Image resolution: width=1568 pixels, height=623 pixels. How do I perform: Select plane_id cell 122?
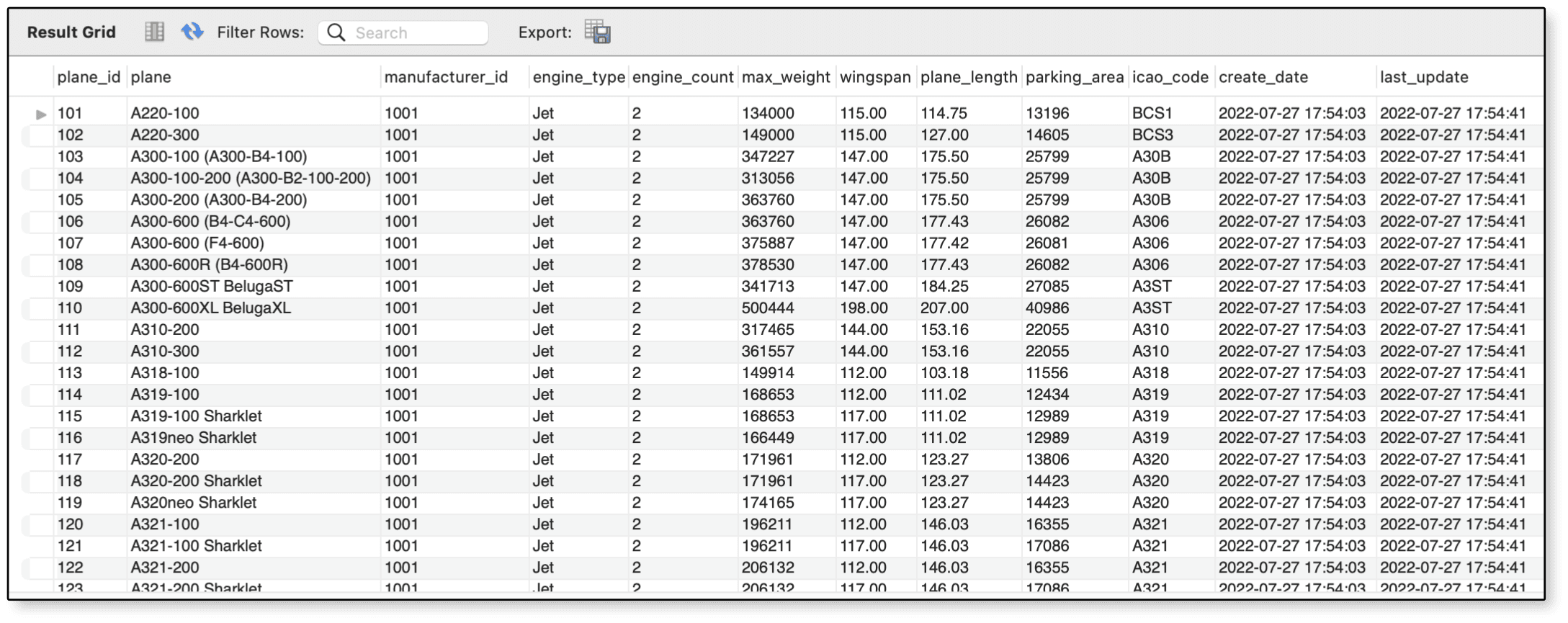click(x=70, y=567)
